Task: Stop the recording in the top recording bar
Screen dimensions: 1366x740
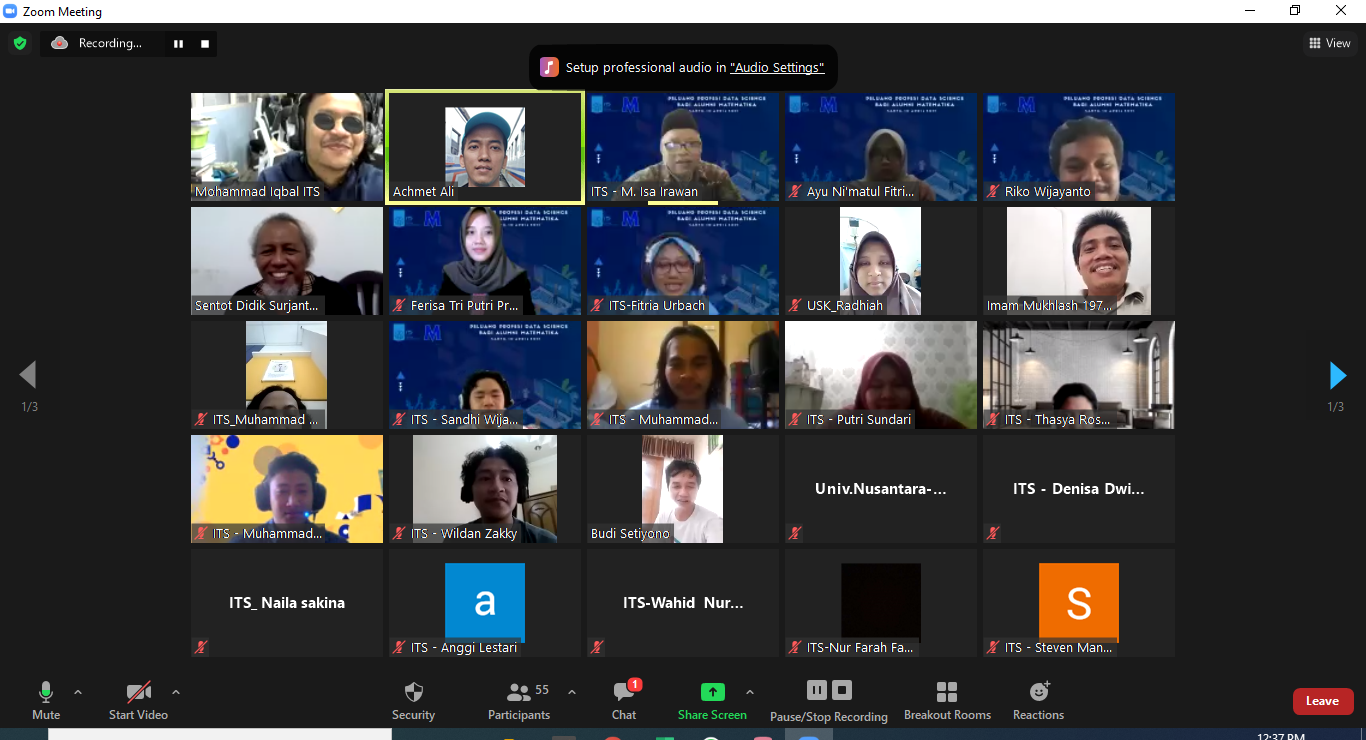Action: 205,44
